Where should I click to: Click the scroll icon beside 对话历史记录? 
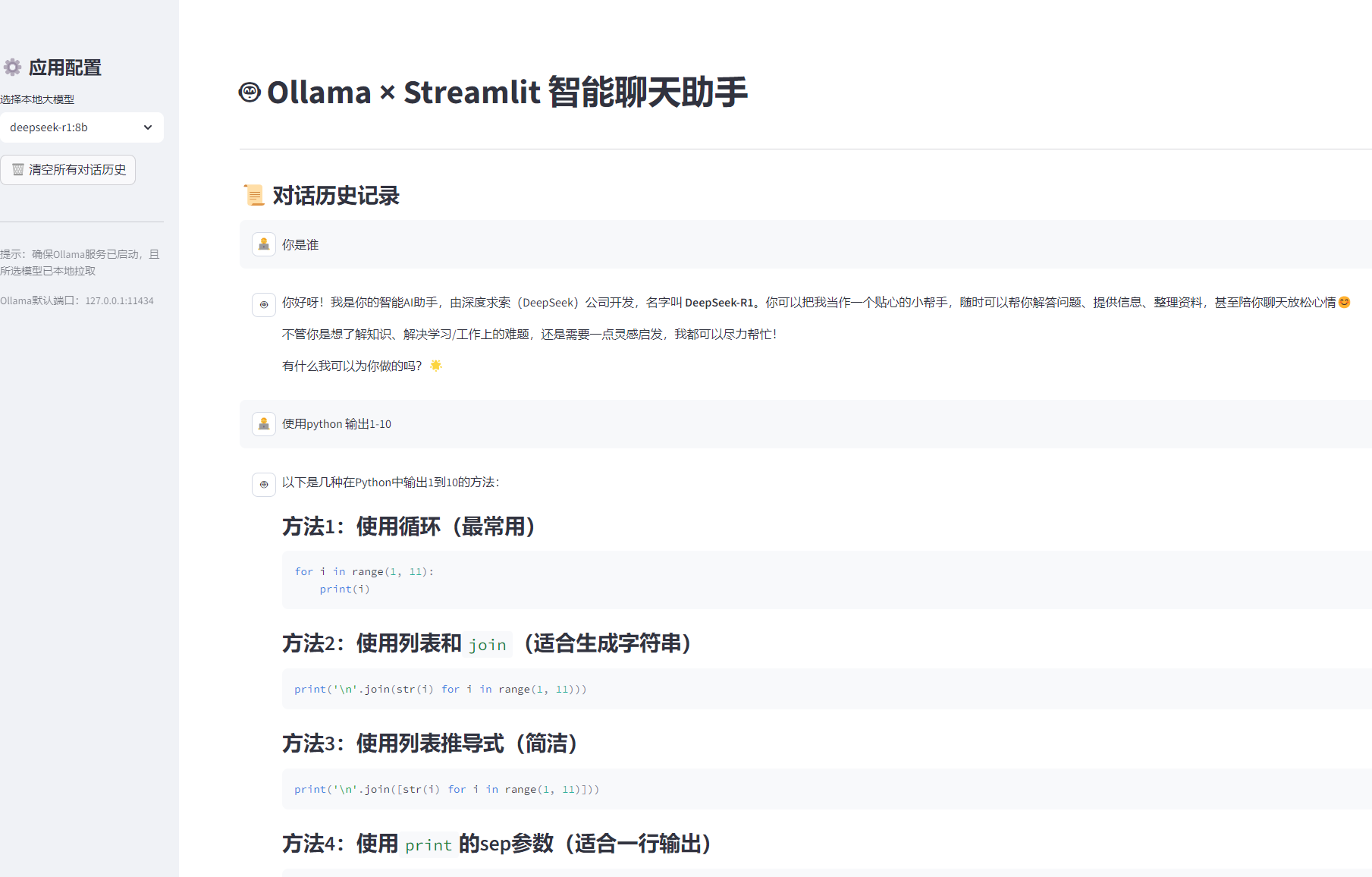coord(254,195)
